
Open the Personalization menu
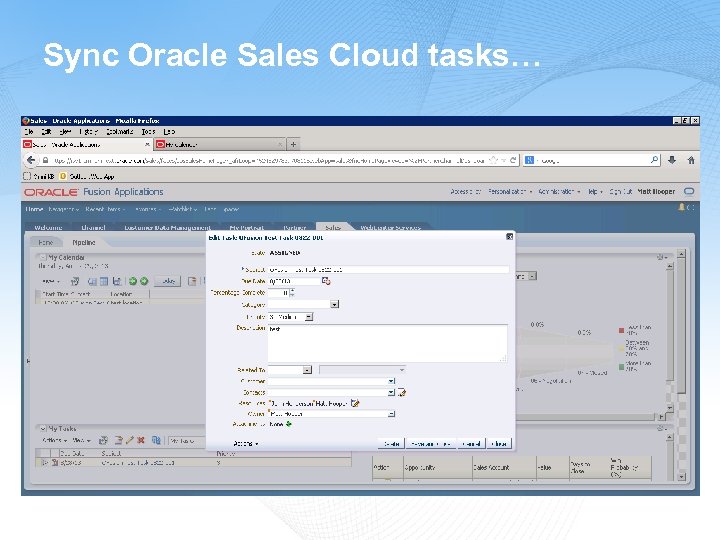point(510,191)
